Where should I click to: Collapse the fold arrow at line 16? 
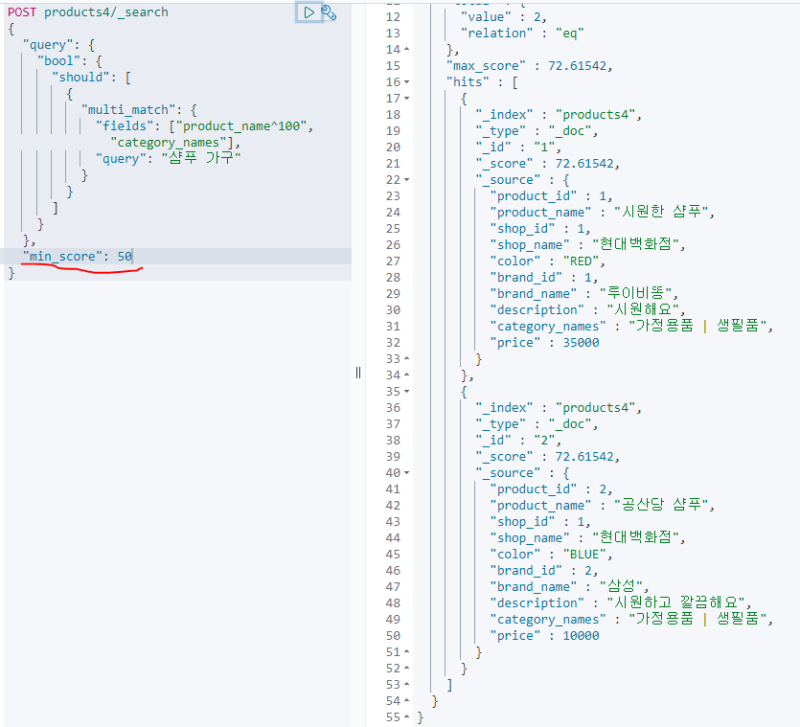point(407,82)
